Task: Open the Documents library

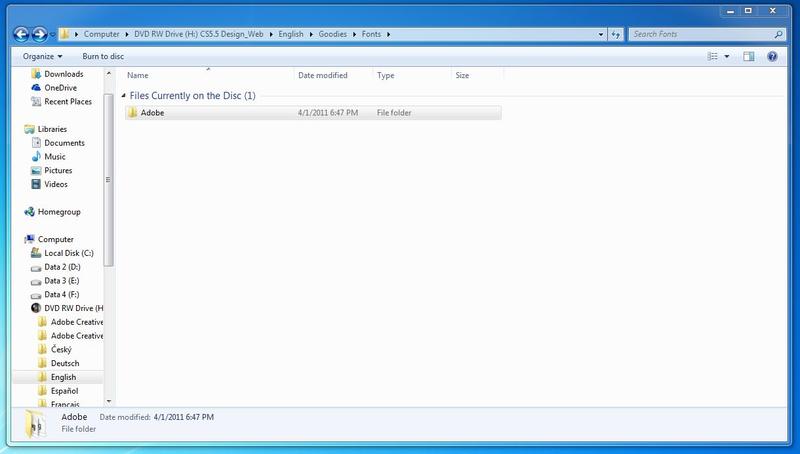Action: (x=58, y=143)
